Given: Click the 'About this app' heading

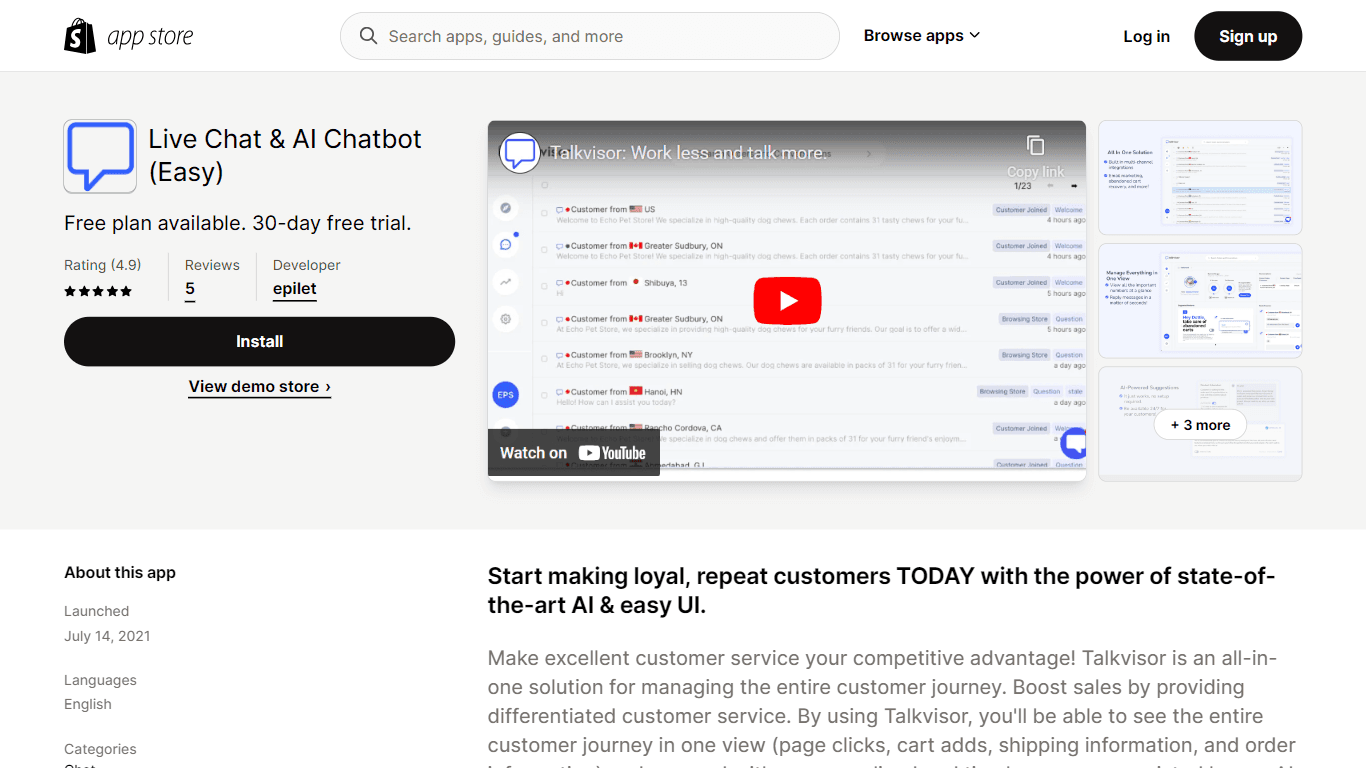Looking at the screenshot, I should pyautogui.click(x=120, y=573).
